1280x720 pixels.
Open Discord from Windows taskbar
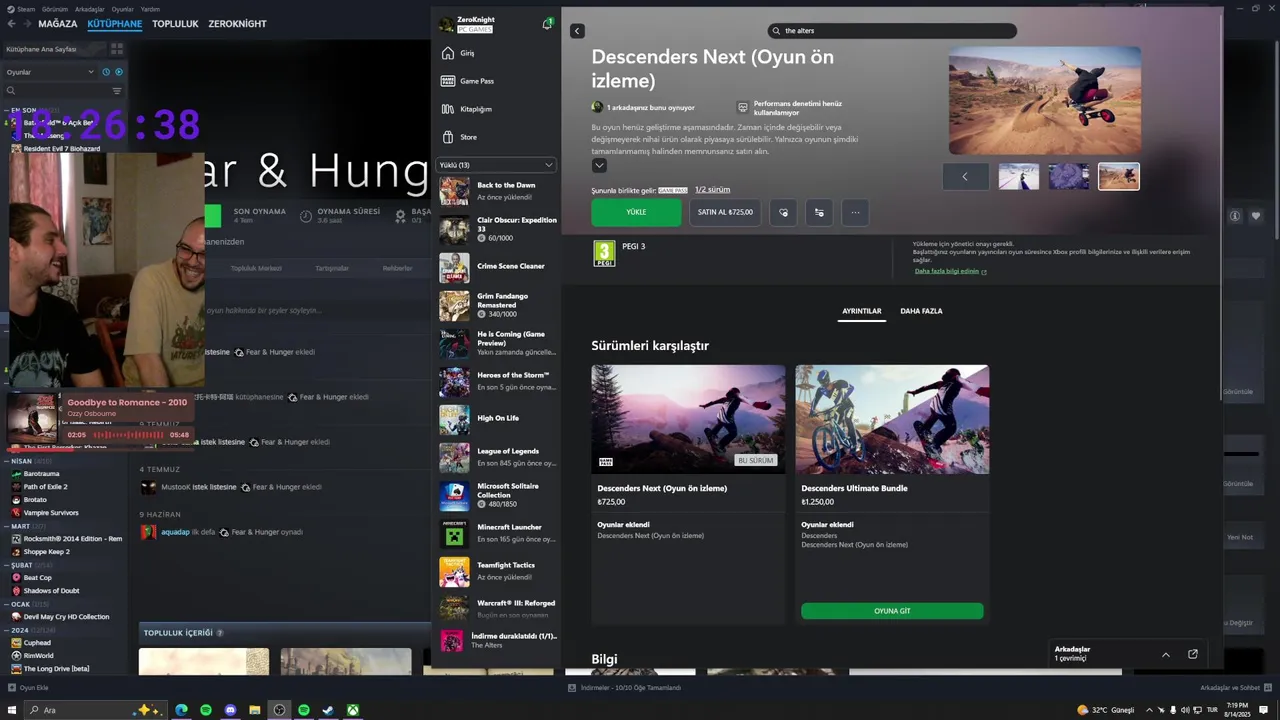(x=230, y=710)
